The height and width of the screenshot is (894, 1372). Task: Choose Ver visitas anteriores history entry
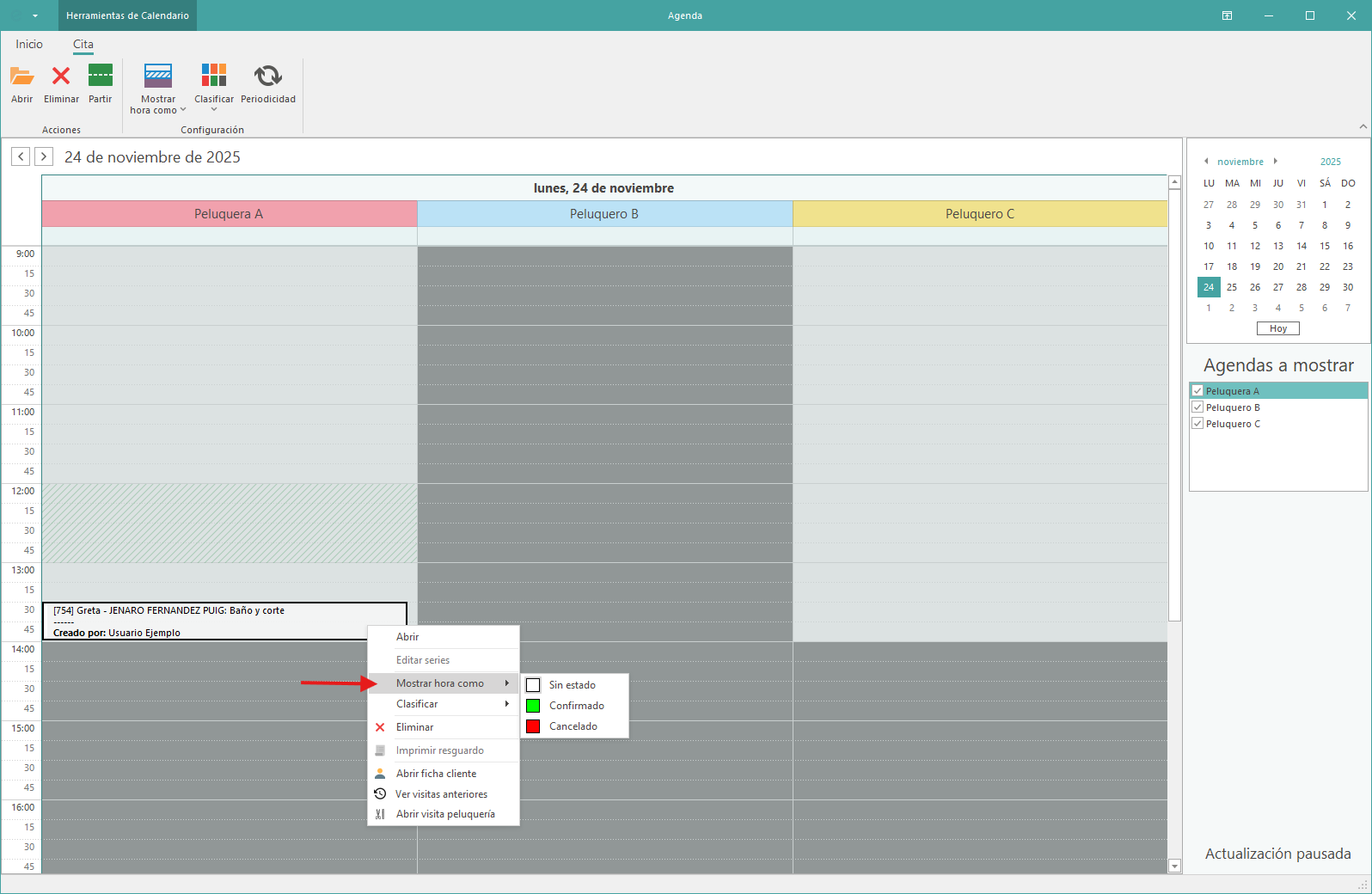[441, 794]
